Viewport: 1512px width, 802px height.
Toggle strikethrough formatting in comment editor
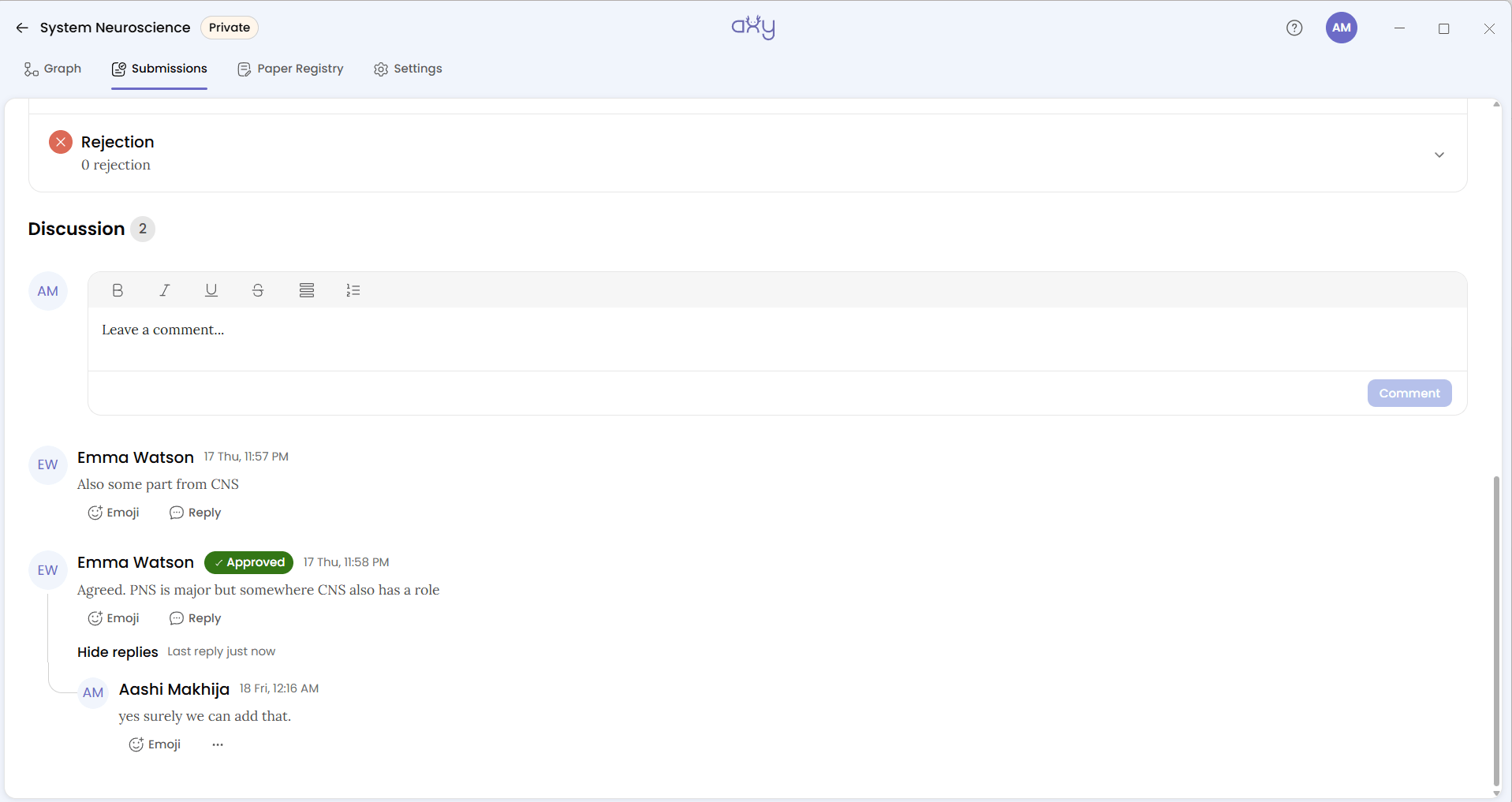pos(258,290)
